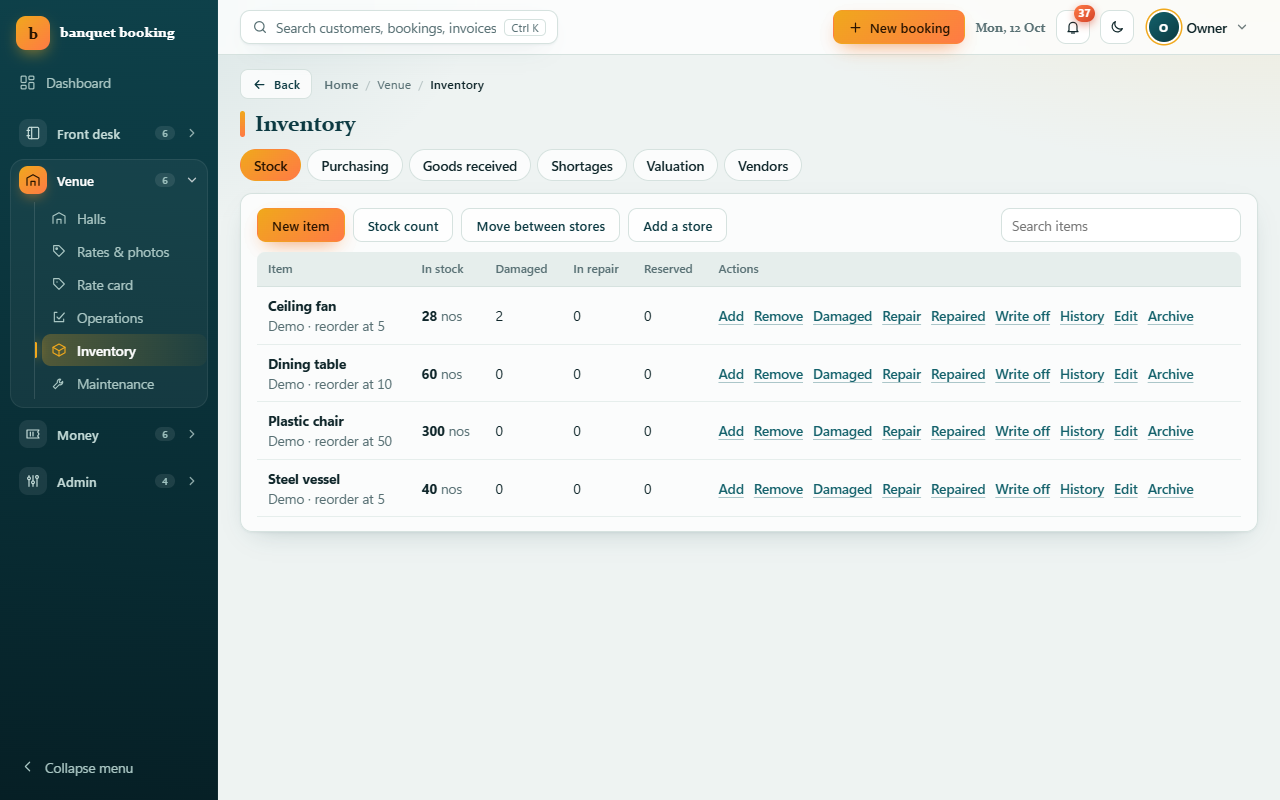
Task: Open the Shortages tab
Action: point(582,166)
